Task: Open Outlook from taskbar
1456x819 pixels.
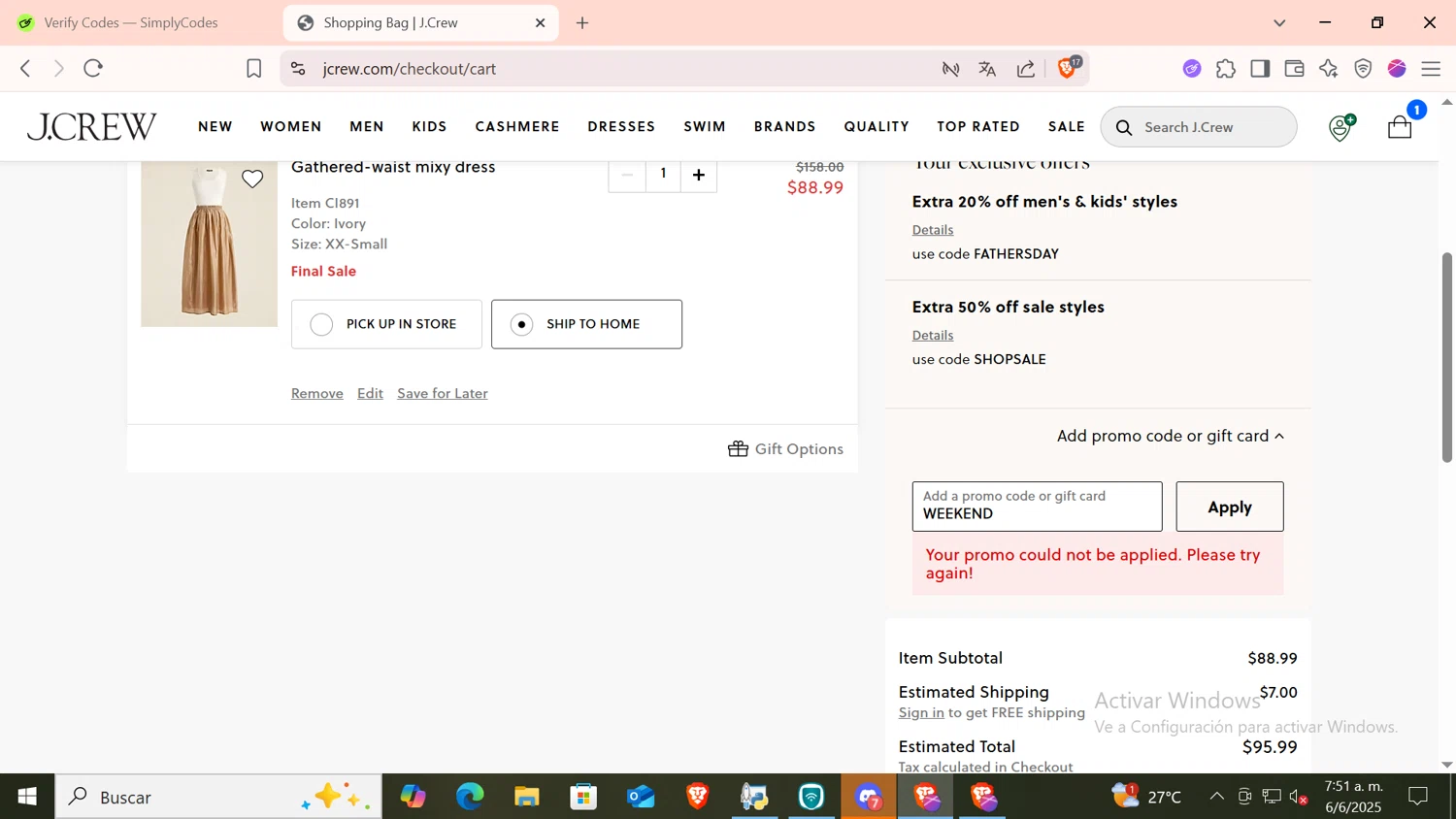Action: 641,797
